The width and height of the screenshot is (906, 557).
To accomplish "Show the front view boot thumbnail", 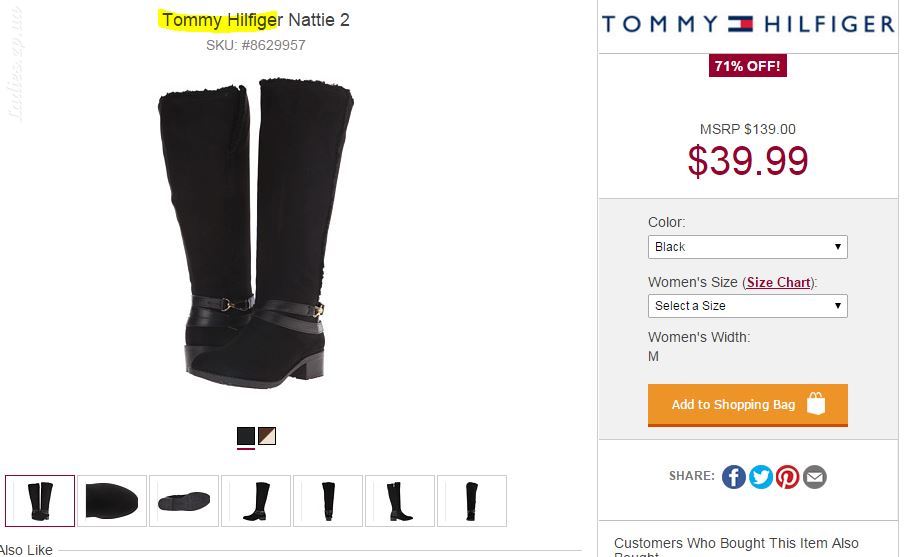I will 328,501.
